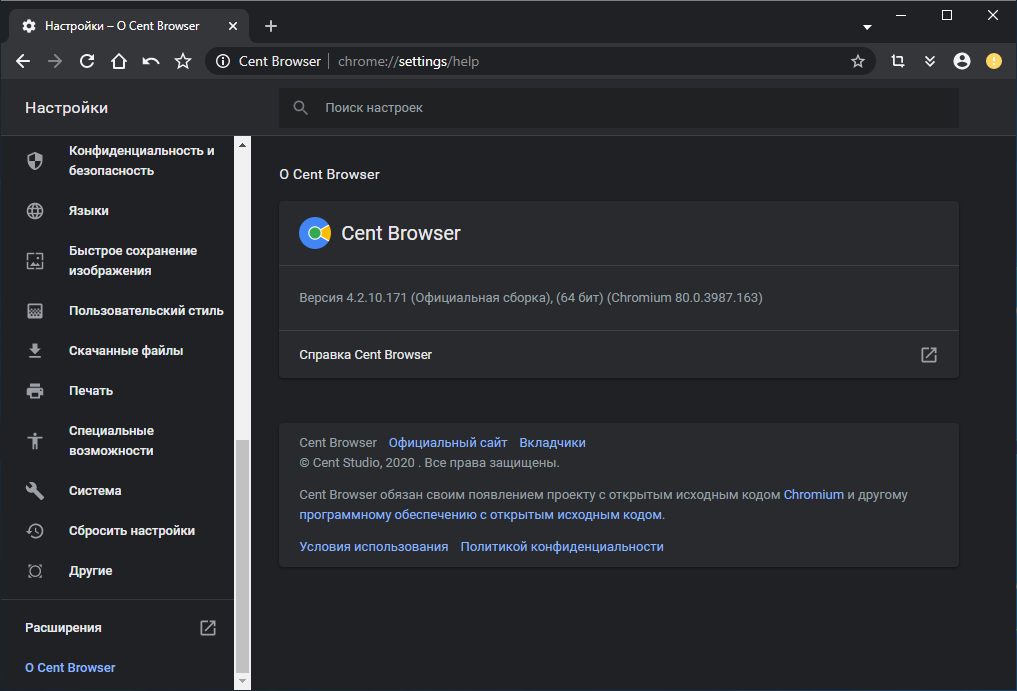The height and width of the screenshot is (691, 1017).
Task: Open the Официальный сайт link
Action: (x=448, y=442)
